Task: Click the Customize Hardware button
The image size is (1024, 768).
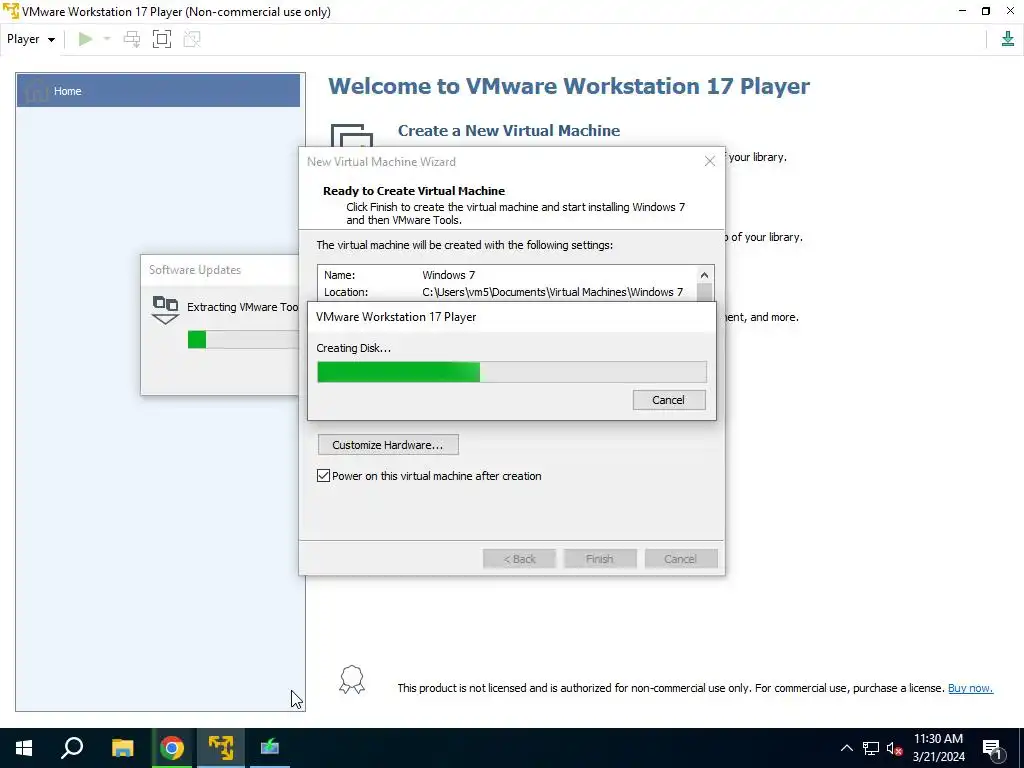Action: (388, 445)
